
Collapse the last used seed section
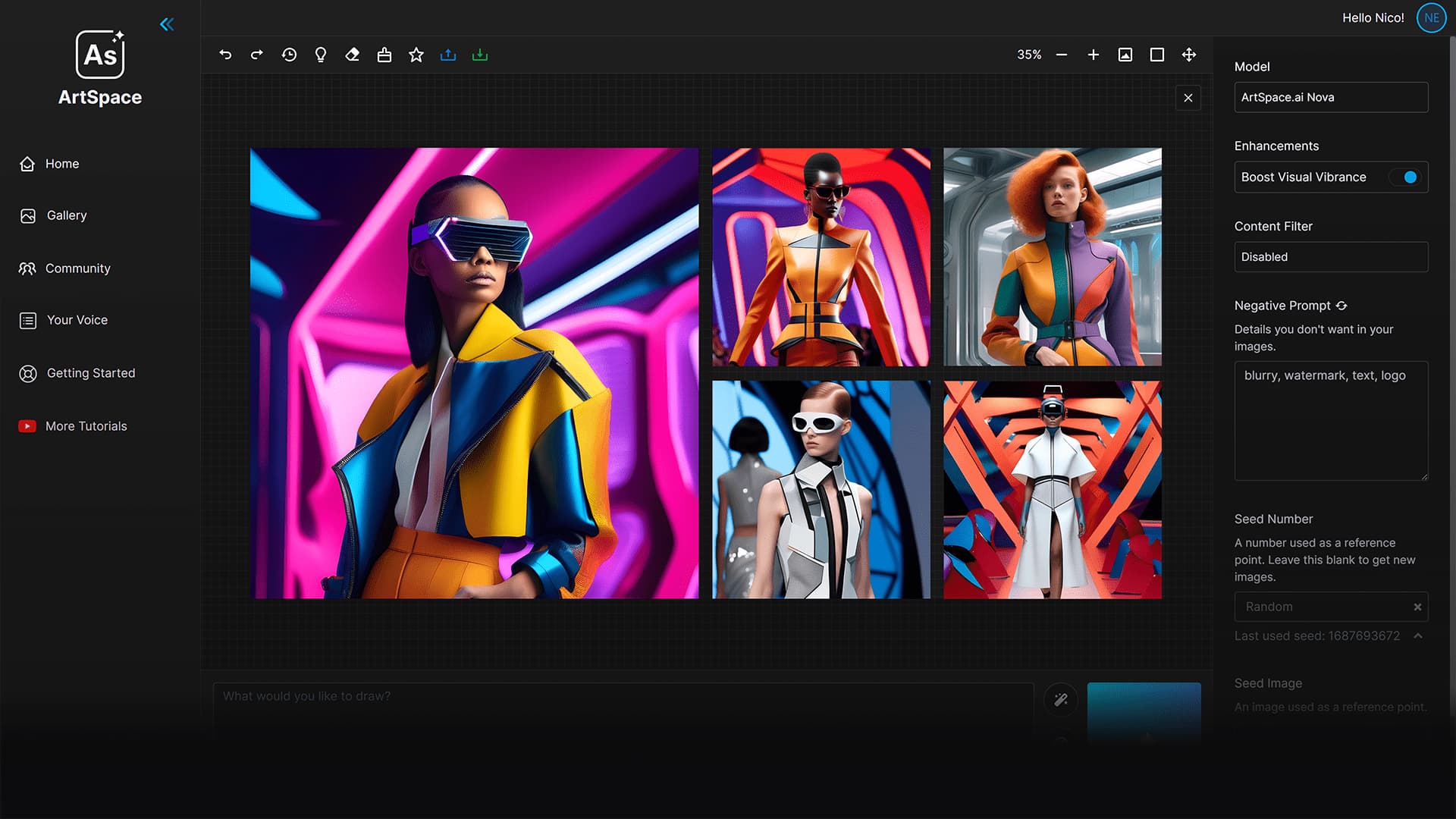(1418, 635)
